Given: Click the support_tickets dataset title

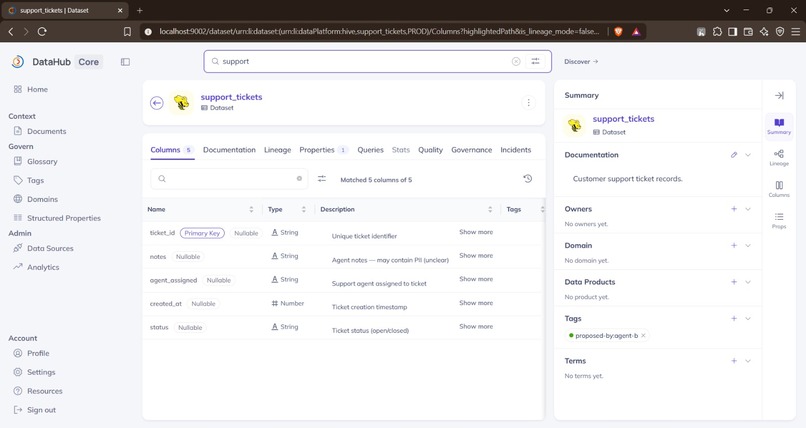Looking at the screenshot, I should click(231, 97).
